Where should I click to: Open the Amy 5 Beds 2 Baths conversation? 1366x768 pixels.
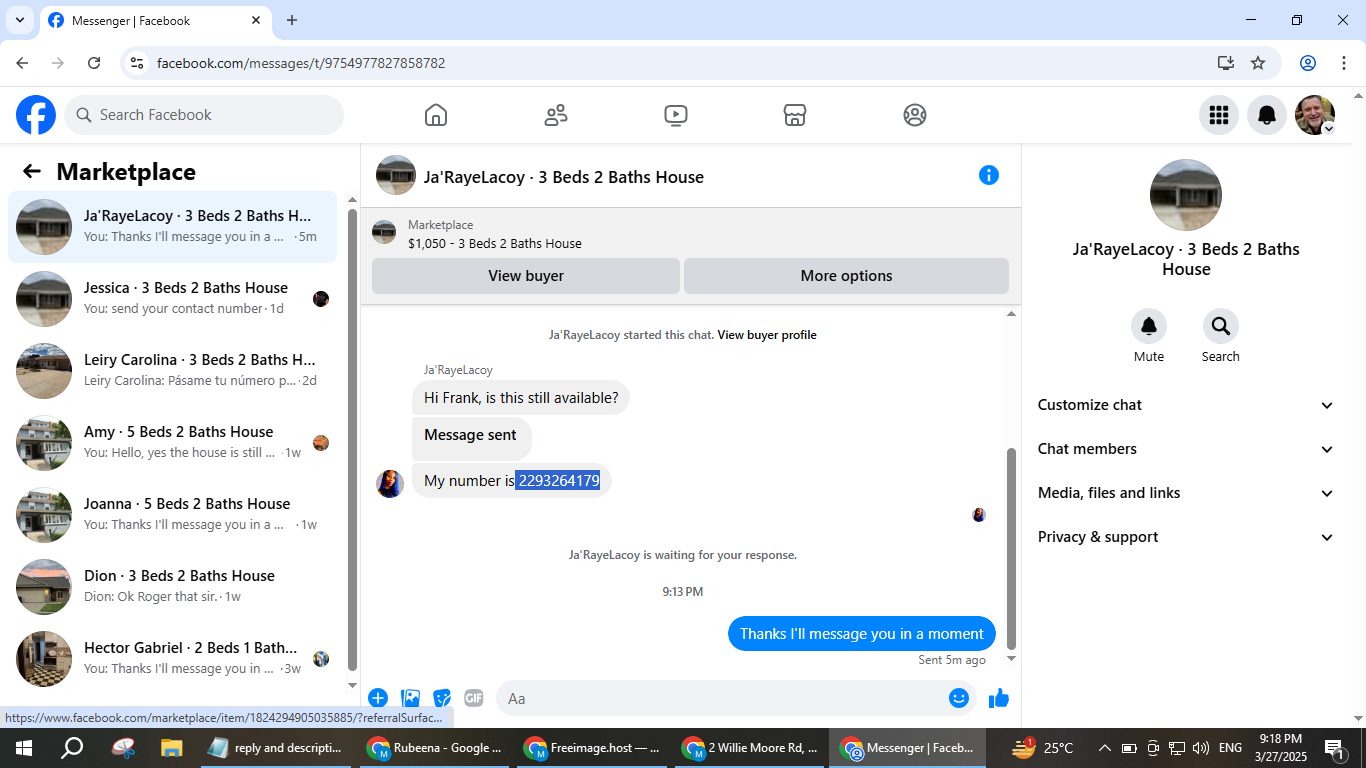point(173,442)
